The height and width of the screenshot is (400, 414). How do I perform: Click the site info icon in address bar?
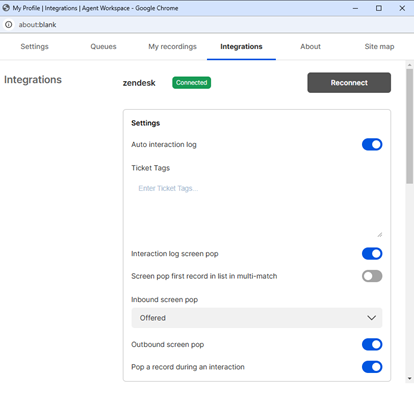pyautogui.click(x=9, y=24)
